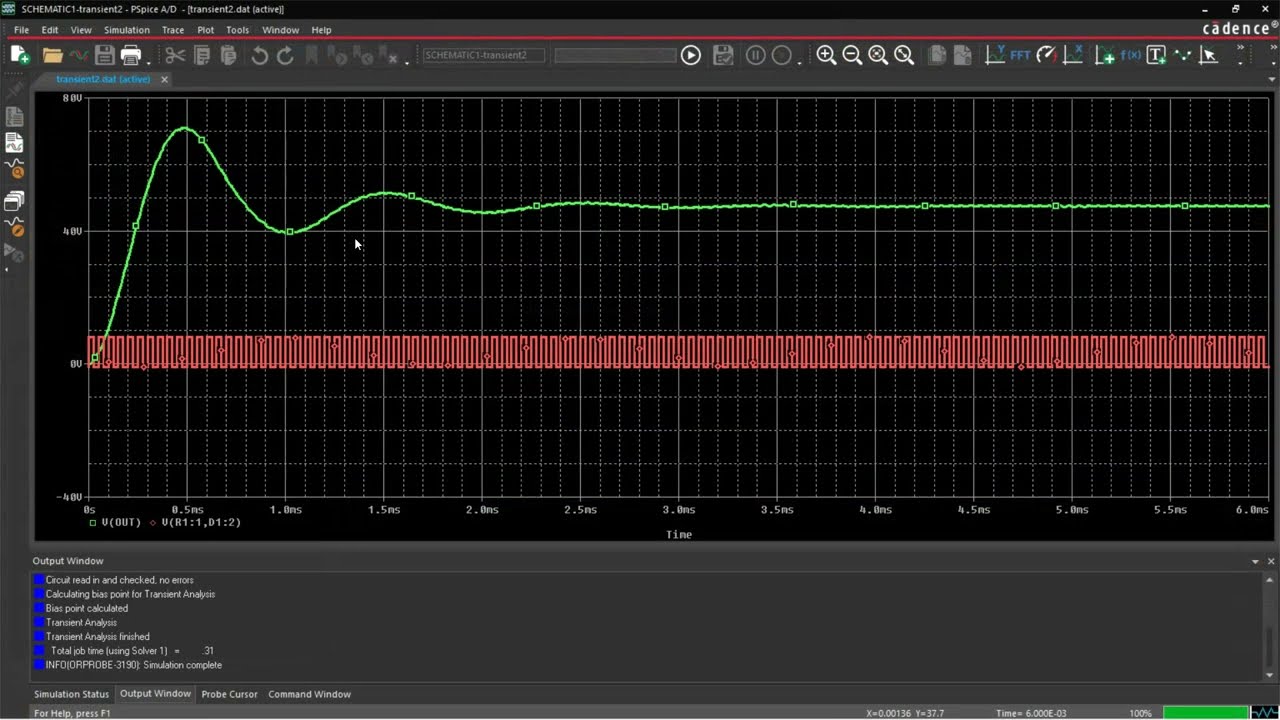Close the transient2.dat tab

click(x=165, y=79)
